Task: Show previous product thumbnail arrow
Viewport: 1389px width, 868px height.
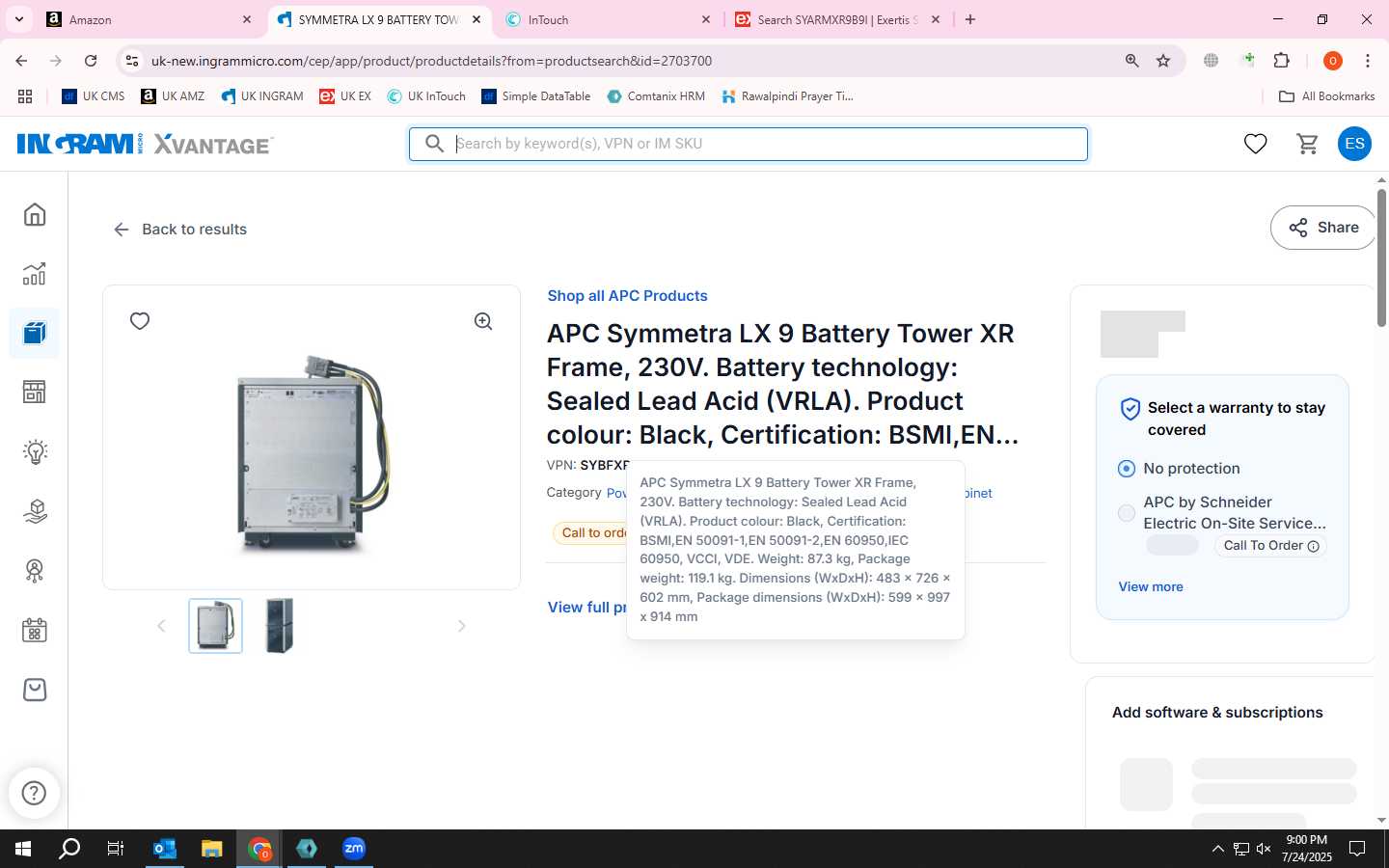Action: click(x=161, y=626)
